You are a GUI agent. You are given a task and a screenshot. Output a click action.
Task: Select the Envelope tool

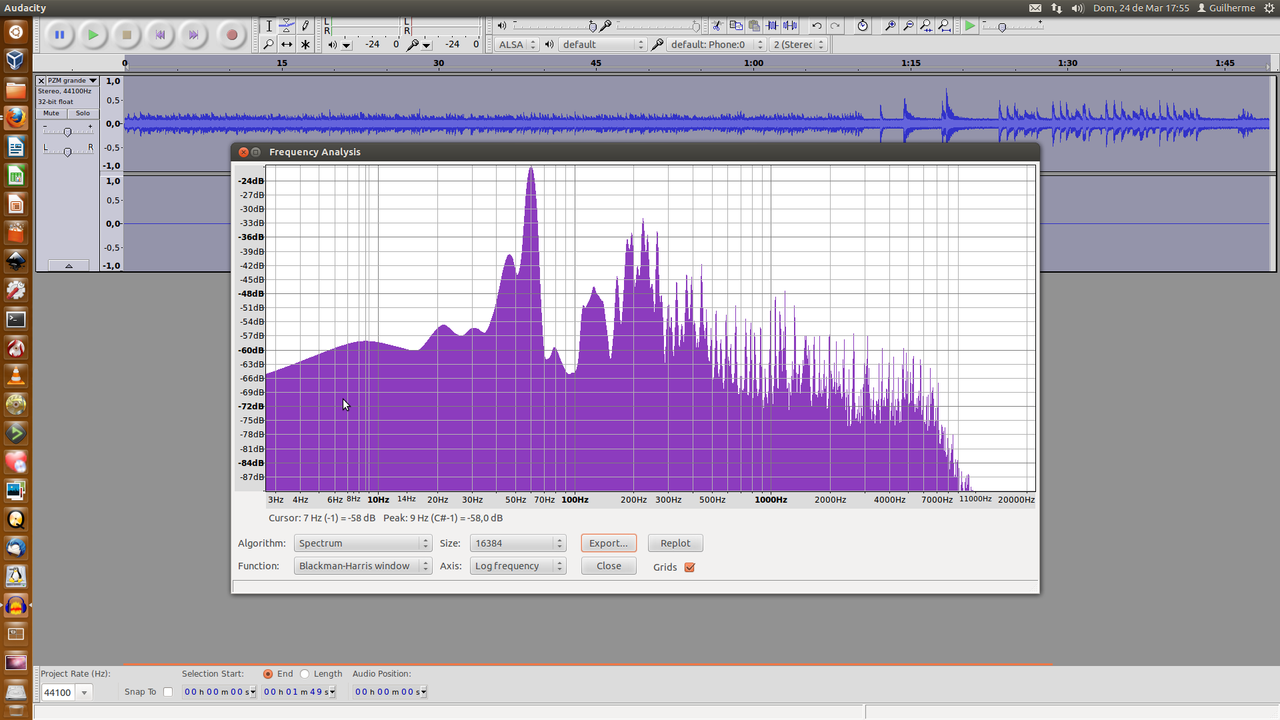(286, 26)
